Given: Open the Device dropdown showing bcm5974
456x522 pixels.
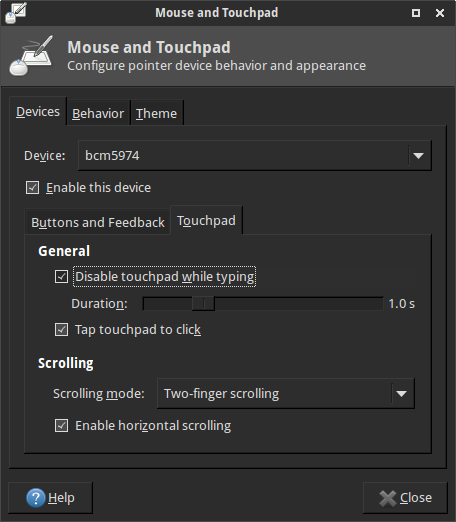Looking at the screenshot, I should pos(255,156).
